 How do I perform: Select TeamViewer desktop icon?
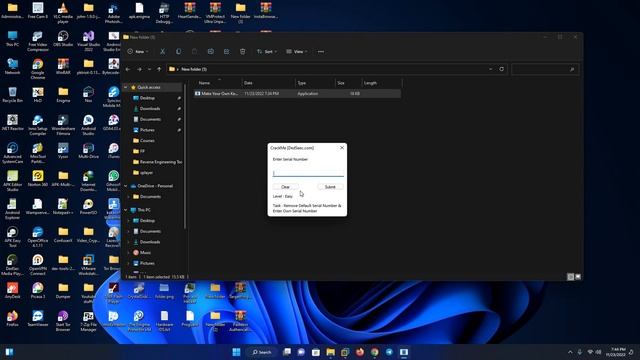(x=38, y=318)
